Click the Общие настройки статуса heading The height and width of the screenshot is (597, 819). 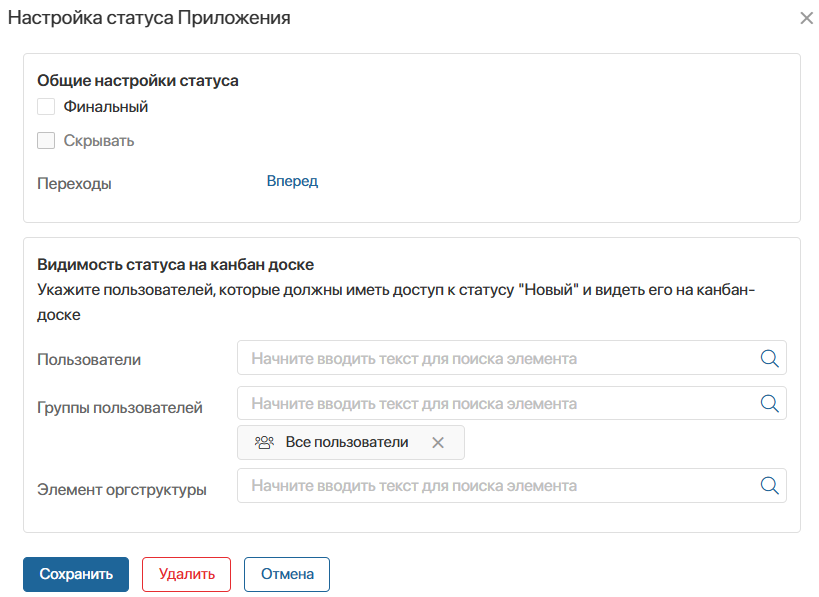[138, 80]
